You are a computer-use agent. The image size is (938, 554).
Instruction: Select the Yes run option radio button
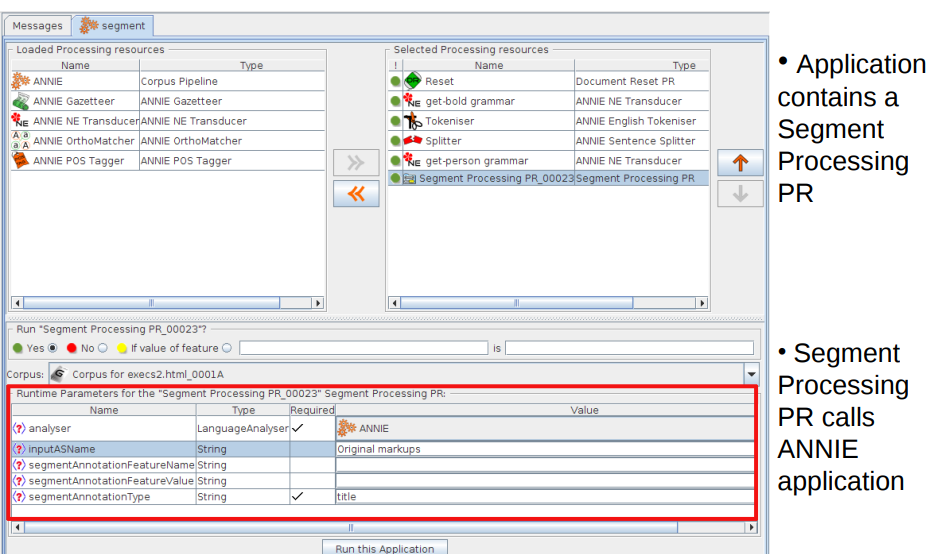tap(53, 348)
